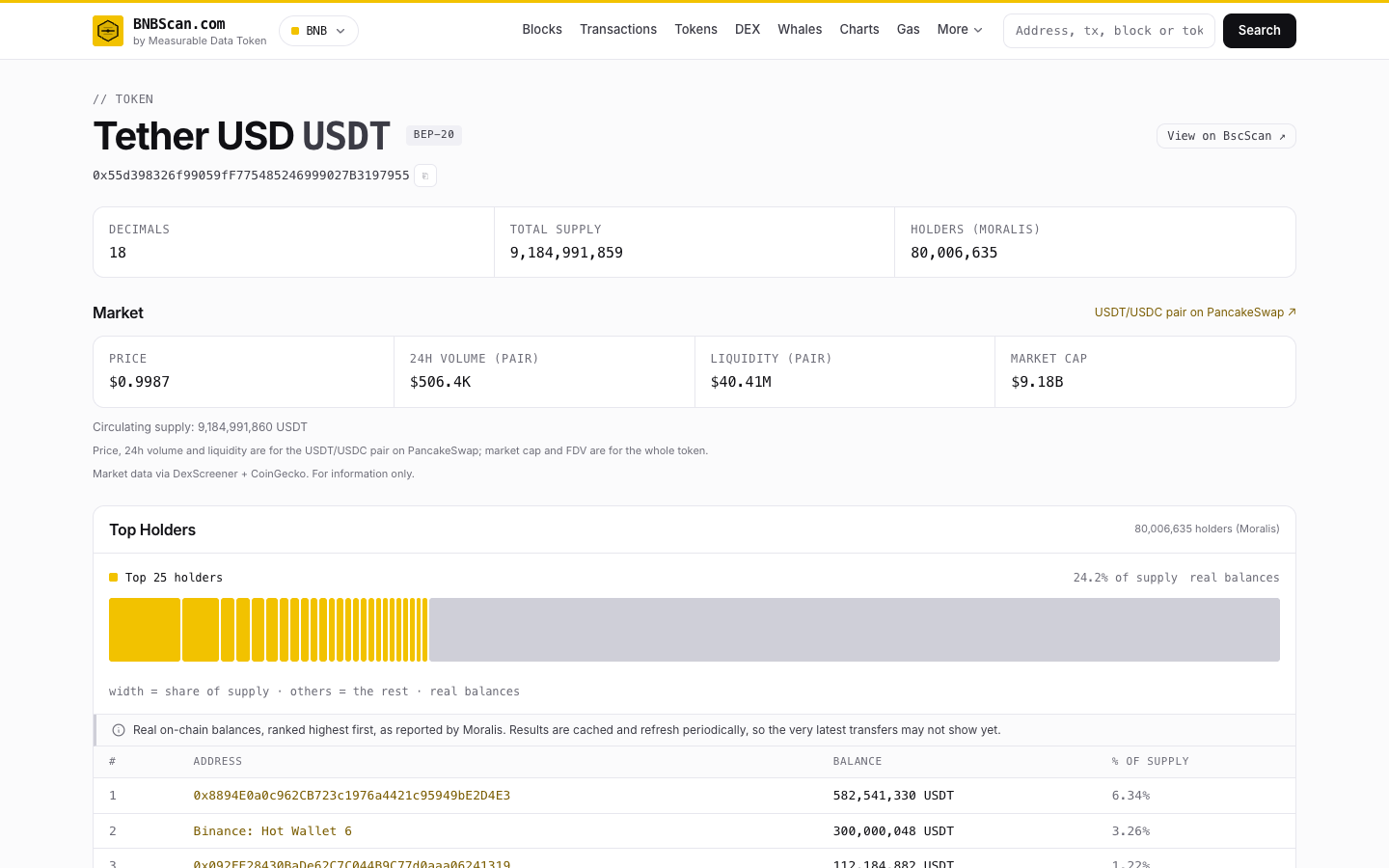Click the Search button
This screenshot has height=868, width=1389.
pos(1260,31)
